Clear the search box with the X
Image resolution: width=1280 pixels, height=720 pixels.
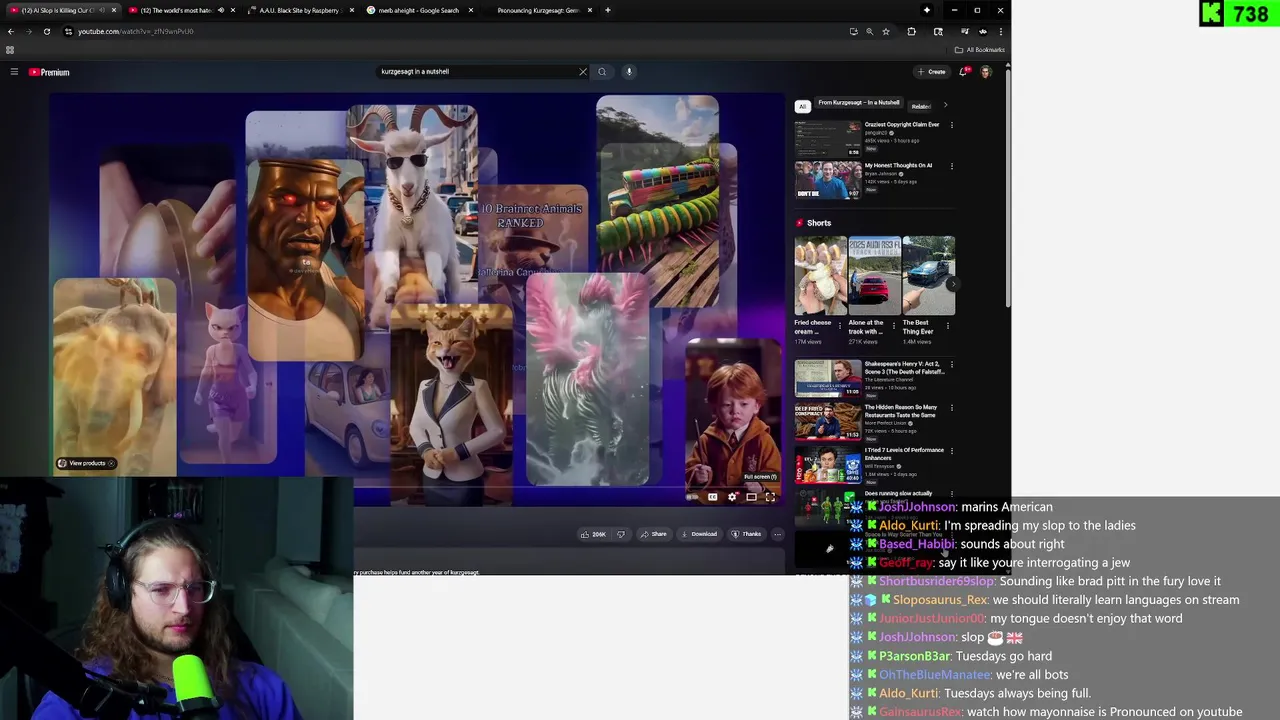point(583,72)
